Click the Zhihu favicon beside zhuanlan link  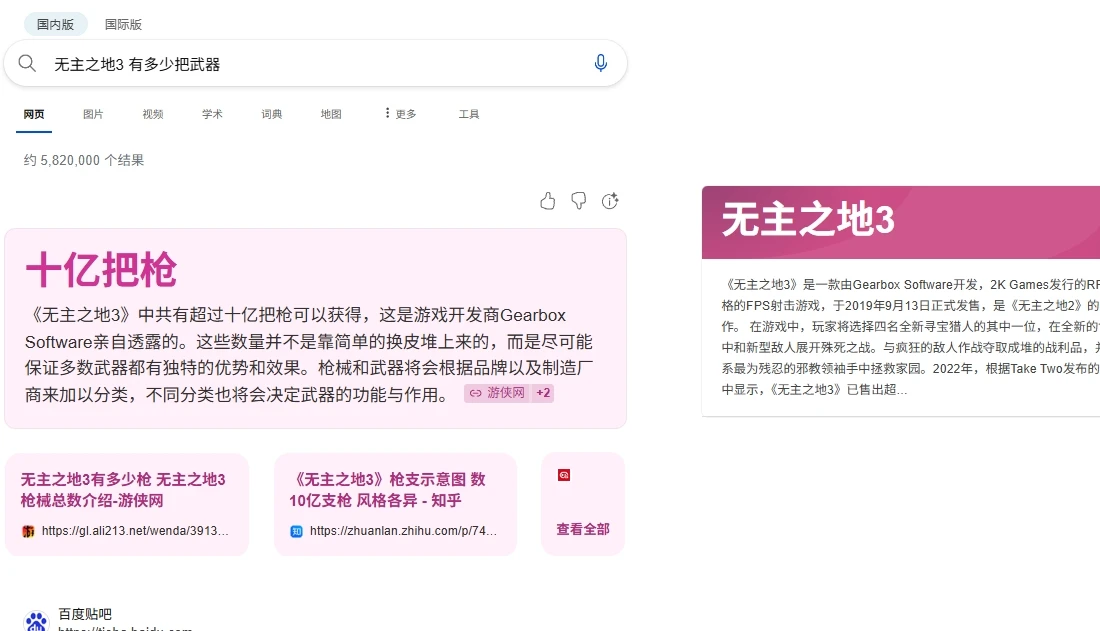(297, 531)
